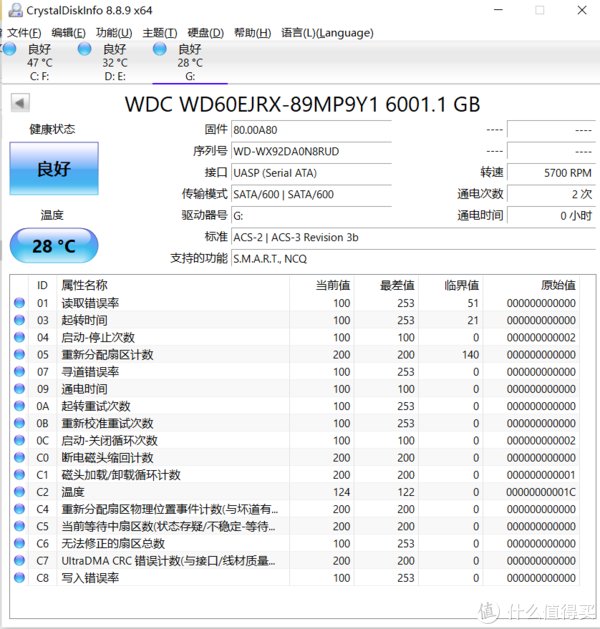Click threshold value 140 in row 05
The width and height of the screenshot is (600, 629).
point(470,355)
